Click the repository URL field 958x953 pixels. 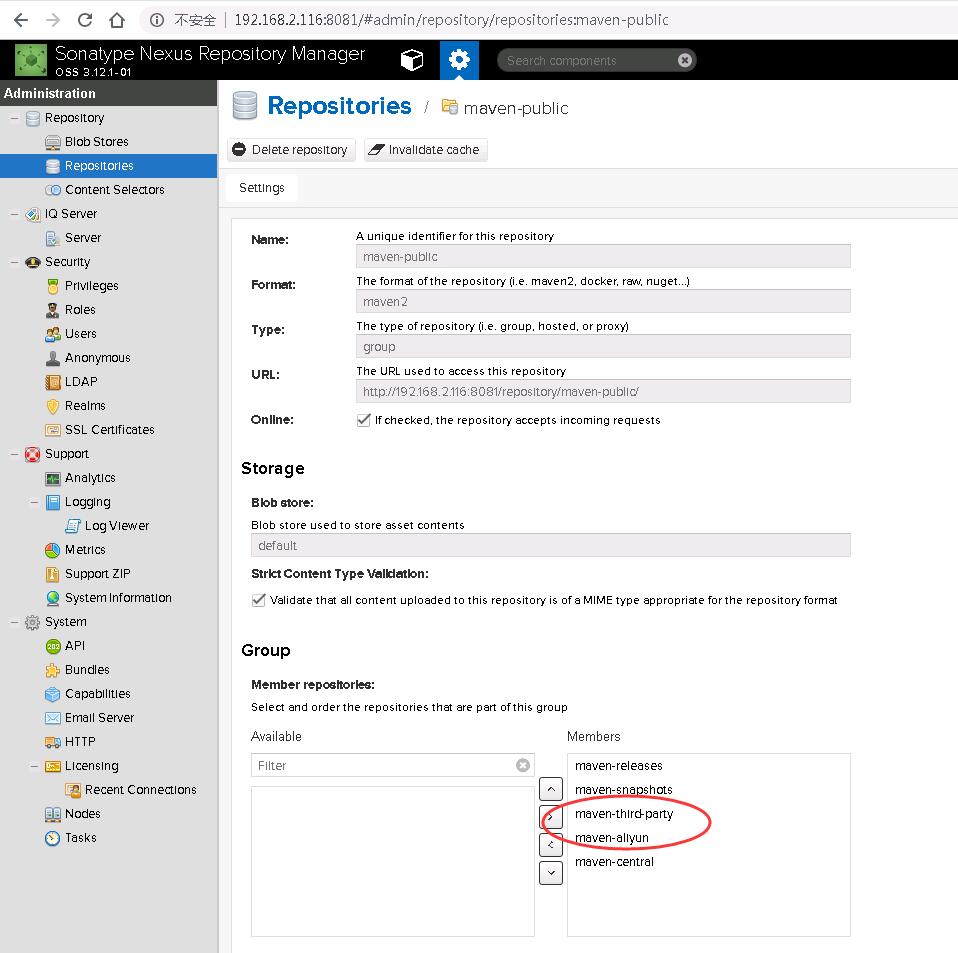[603, 392]
